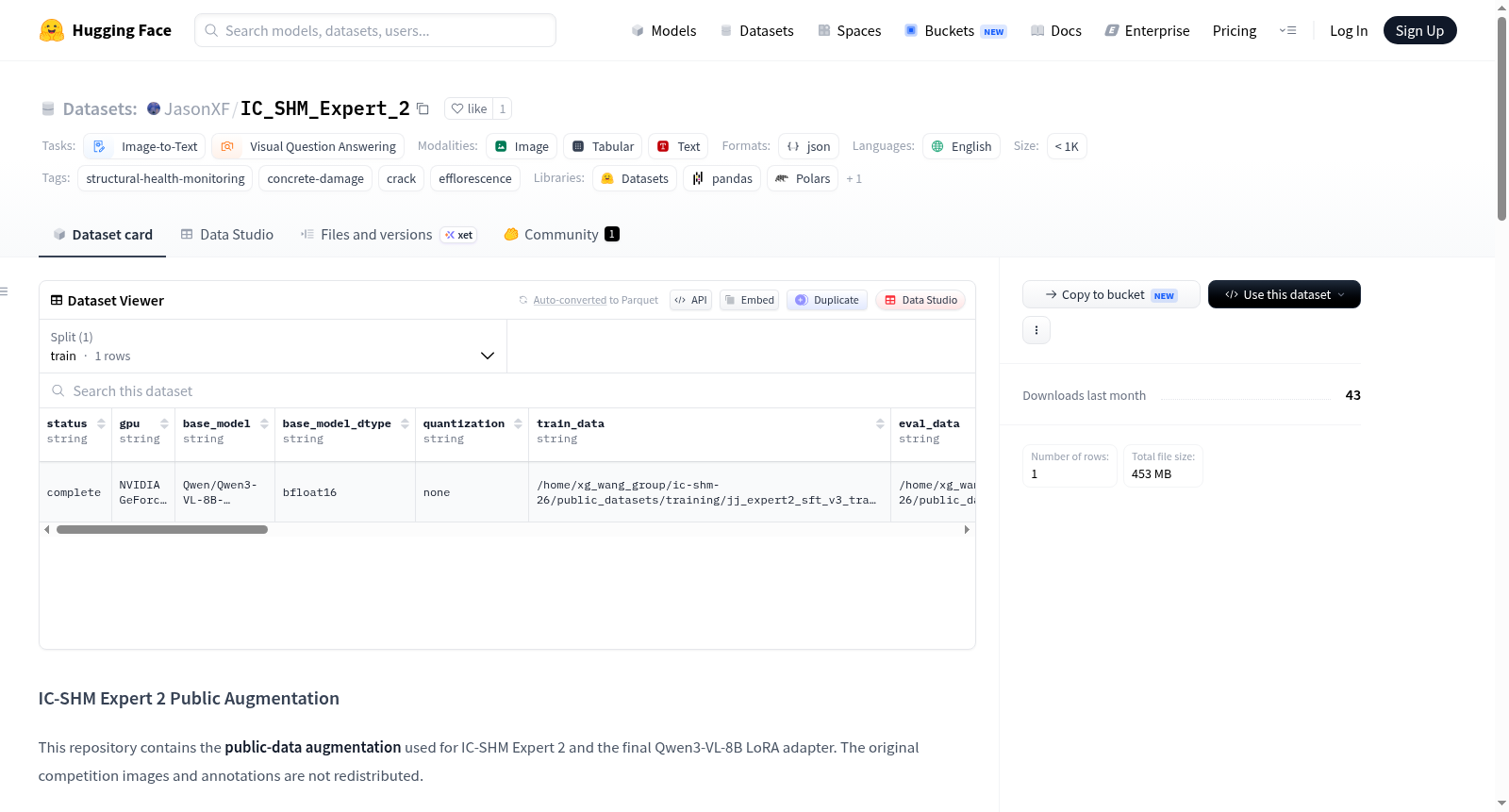This screenshot has width=1509, height=812.
Task: Click the 'complete' status cell
Action: click(x=74, y=492)
